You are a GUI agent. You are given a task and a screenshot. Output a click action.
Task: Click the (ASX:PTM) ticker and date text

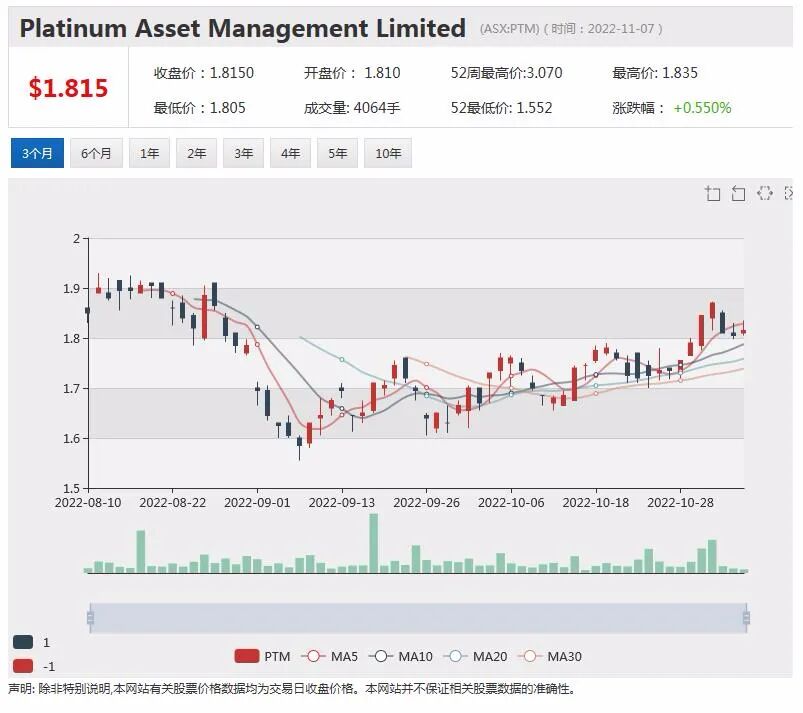[x=571, y=29]
